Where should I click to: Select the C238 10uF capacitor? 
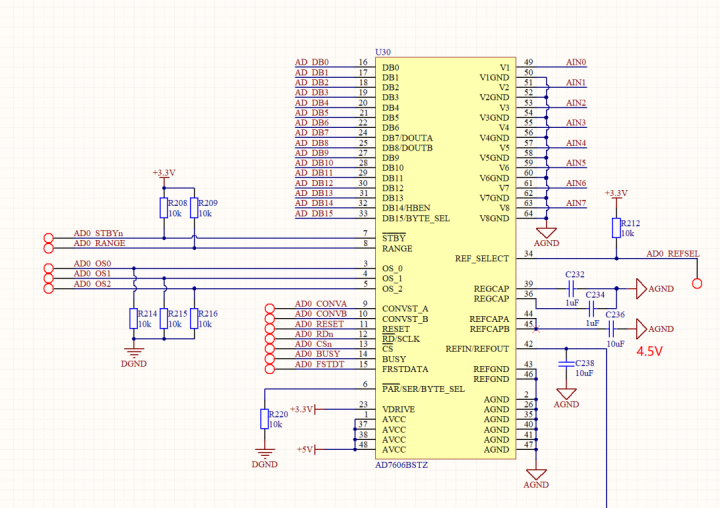[567, 362]
